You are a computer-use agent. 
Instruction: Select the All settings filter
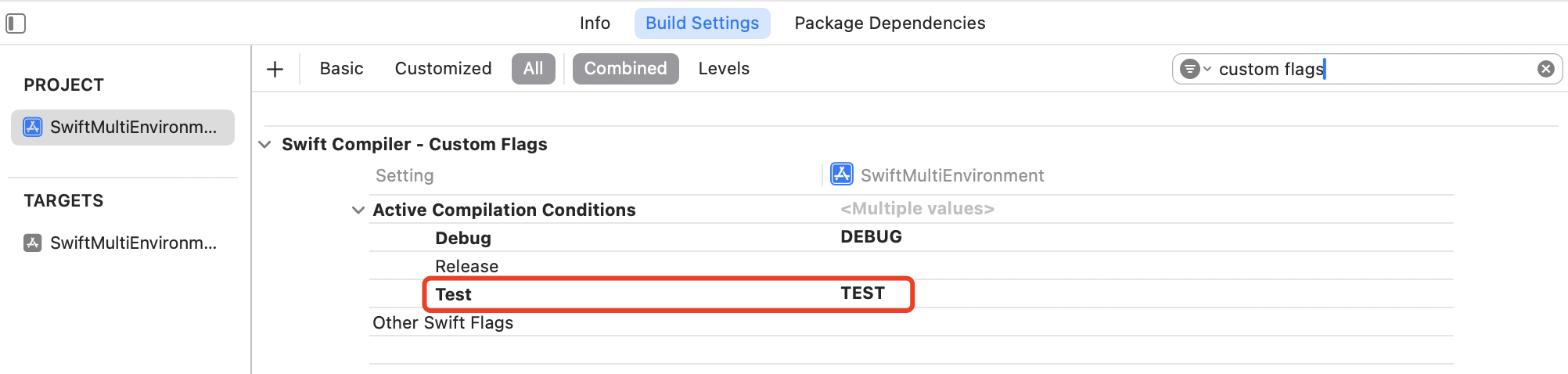(534, 69)
